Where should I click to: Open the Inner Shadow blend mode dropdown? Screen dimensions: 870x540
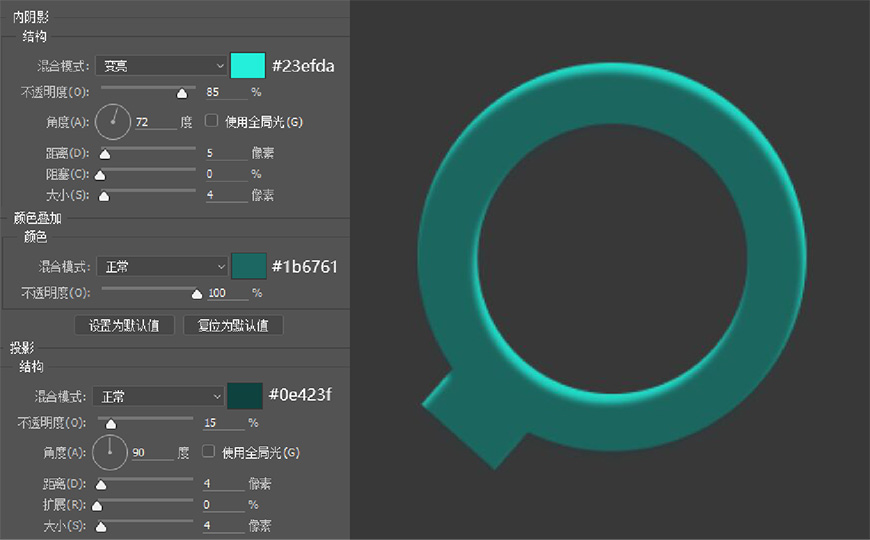point(162,66)
